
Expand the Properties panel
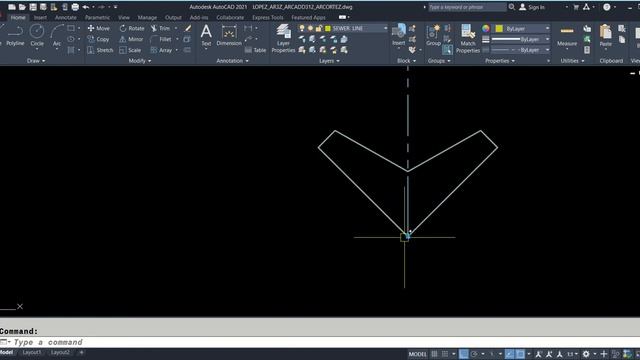[500, 61]
